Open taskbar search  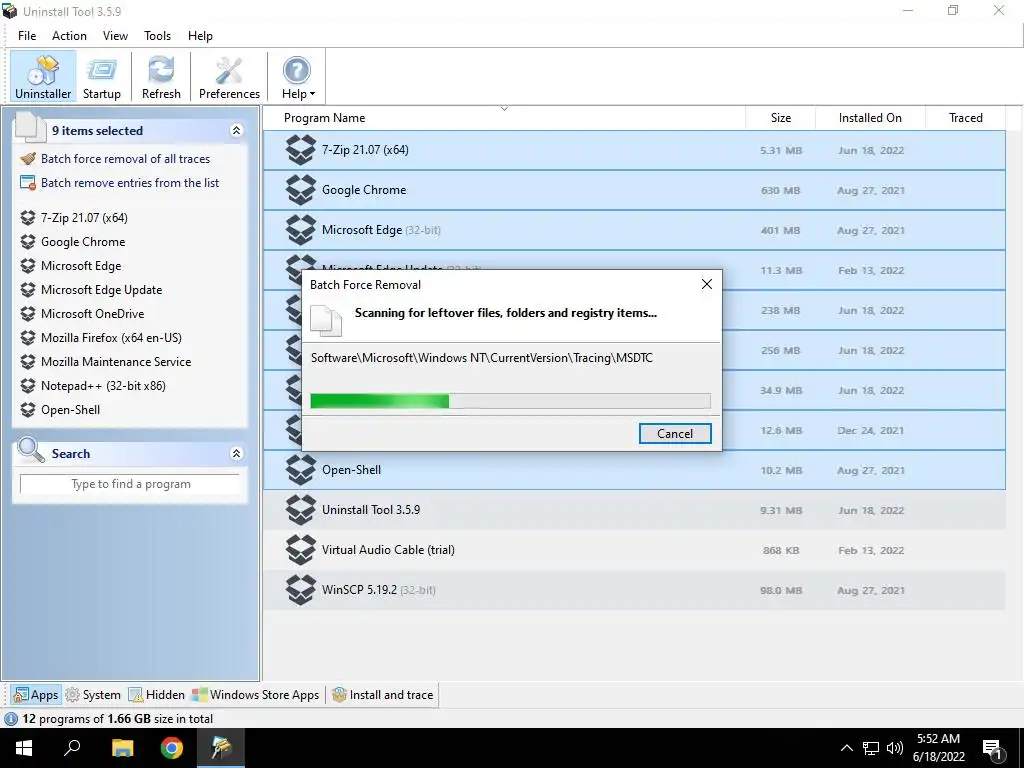pyautogui.click(x=72, y=748)
